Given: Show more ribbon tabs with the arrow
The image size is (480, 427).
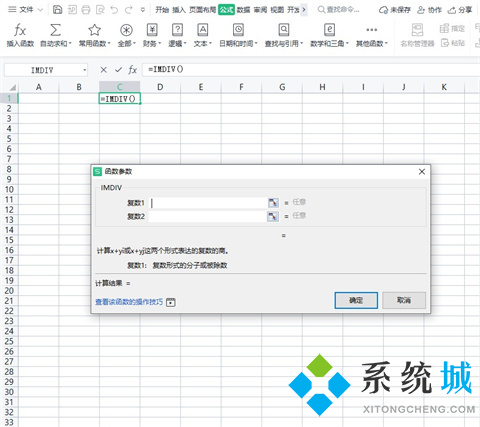Looking at the screenshot, I should click(x=304, y=10).
